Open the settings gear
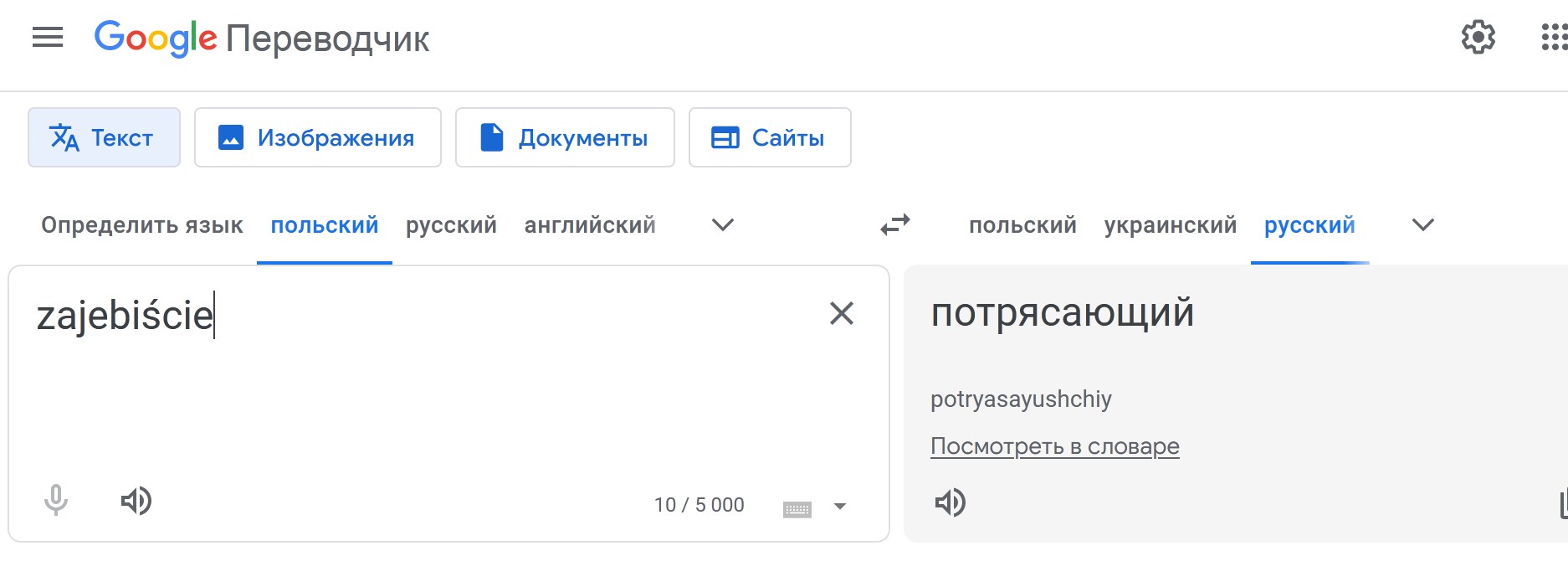Viewport: 1568px width, 587px height. pos(1478,38)
